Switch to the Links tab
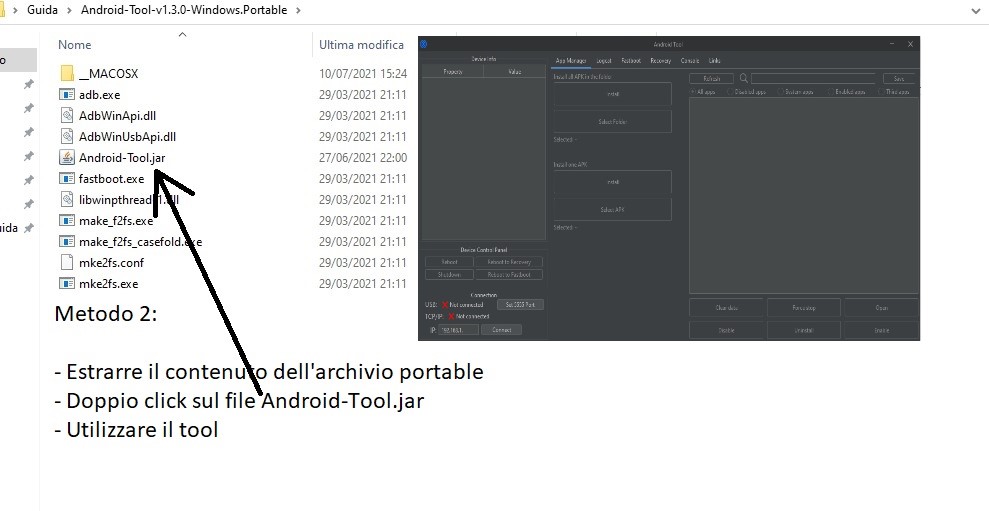 (x=714, y=61)
